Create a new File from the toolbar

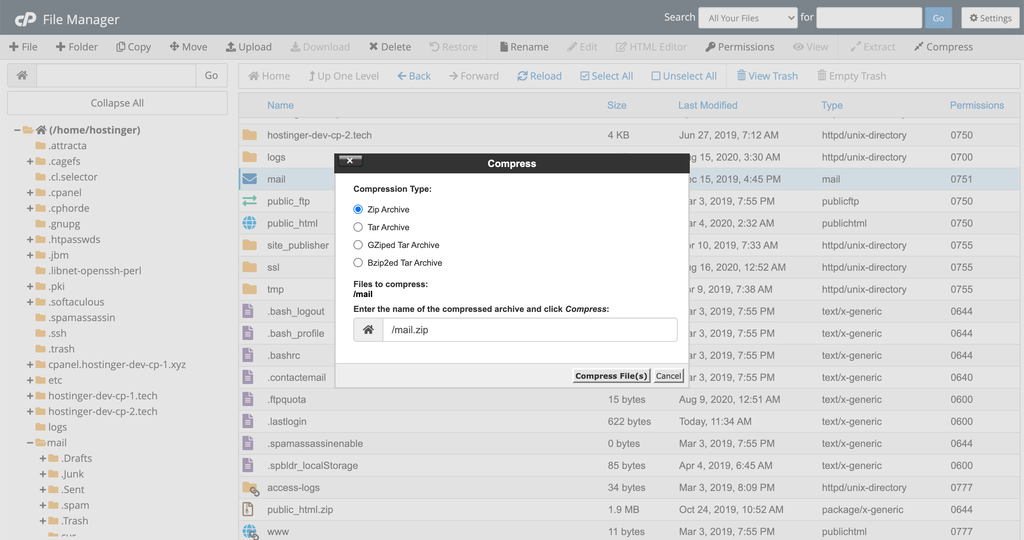[23, 47]
